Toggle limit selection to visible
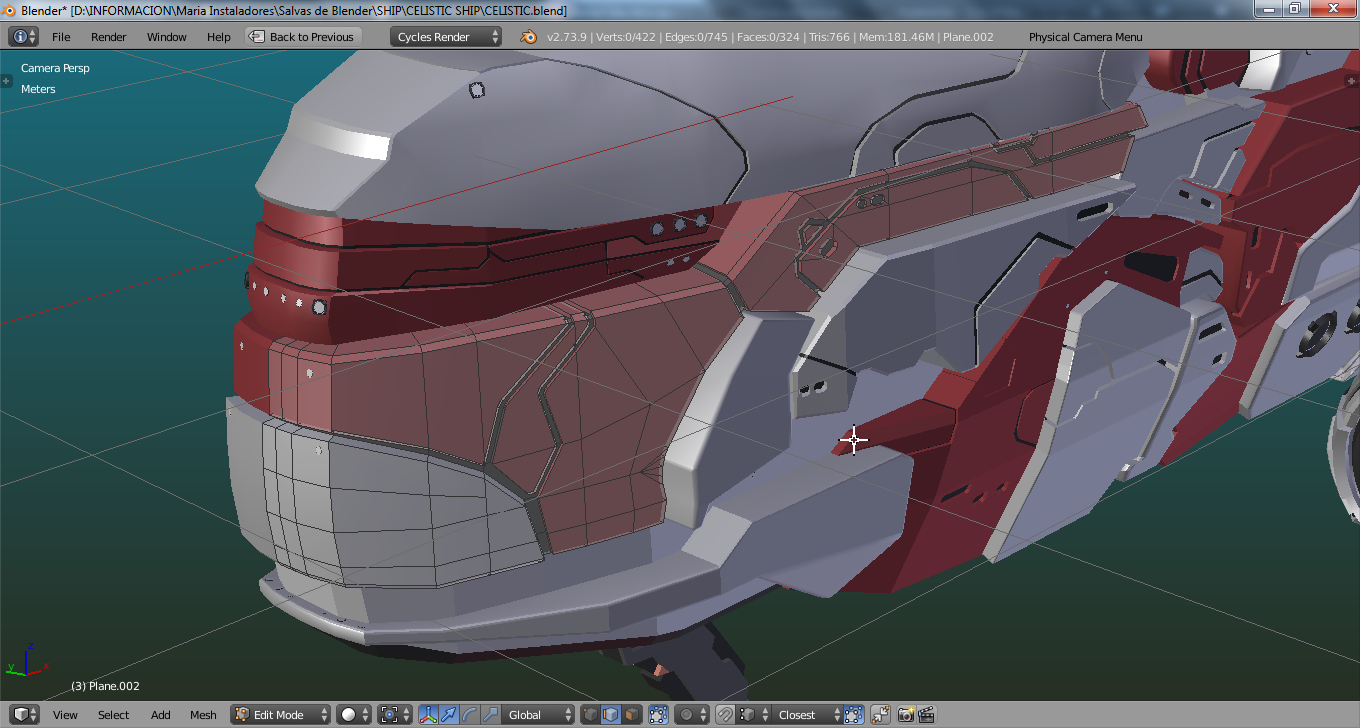Viewport: 1360px width, 728px height. click(658, 715)
